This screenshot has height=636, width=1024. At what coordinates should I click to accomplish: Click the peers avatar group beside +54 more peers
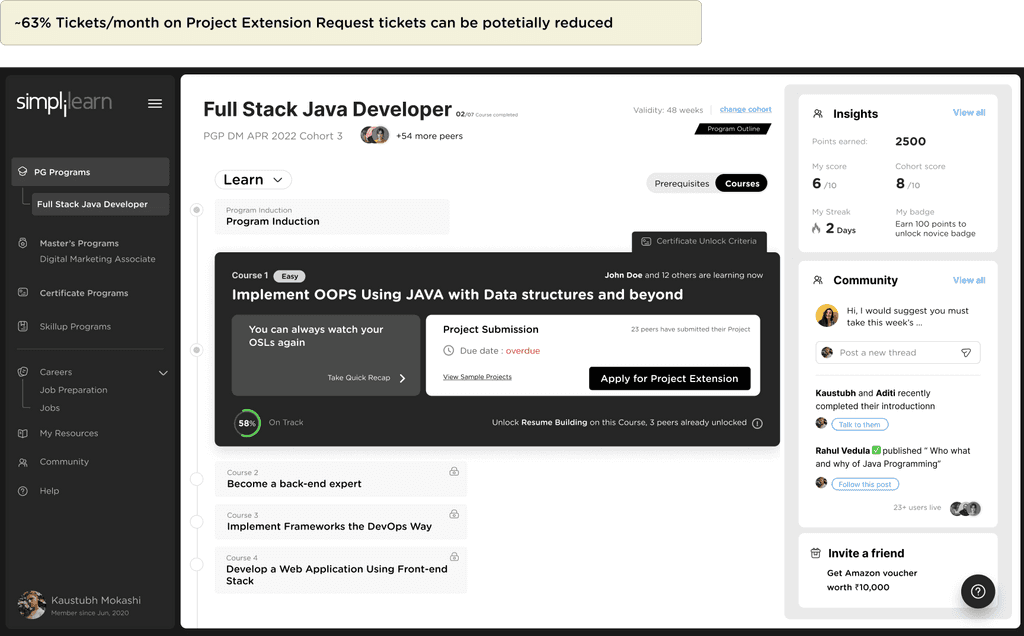(375, 135)
